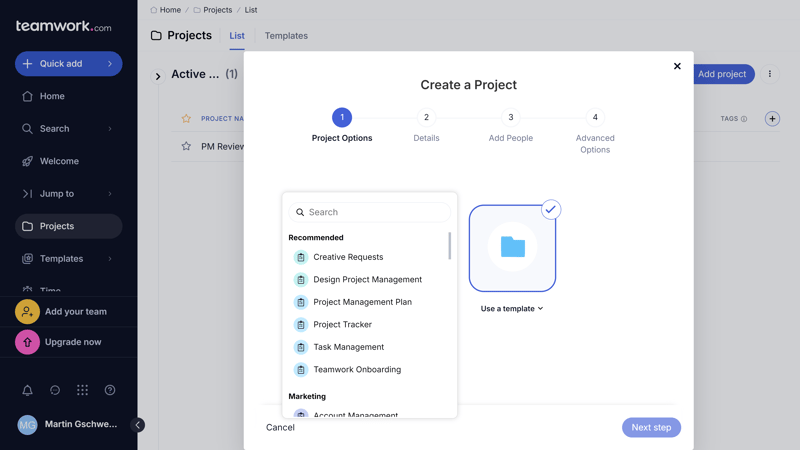Viewport: 800px width, 450px height.
Task: Click the Upgrade now arrow icon
Action: (28, 342)
